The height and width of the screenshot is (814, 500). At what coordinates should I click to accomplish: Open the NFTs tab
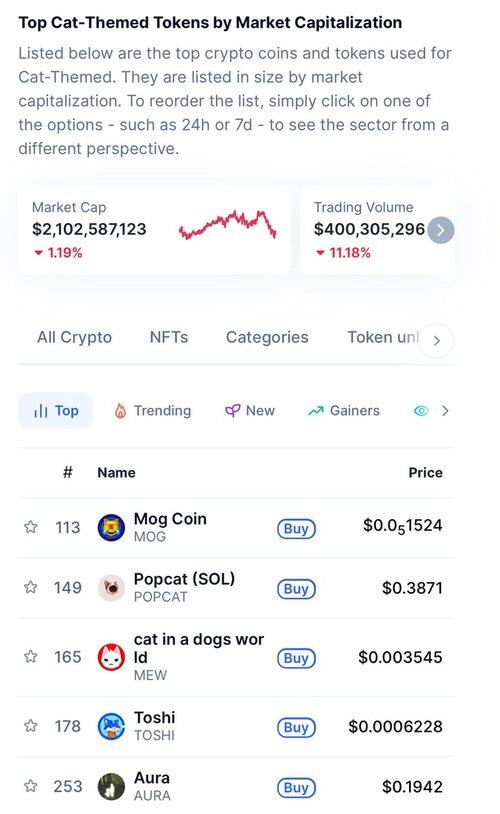[169, 337]
